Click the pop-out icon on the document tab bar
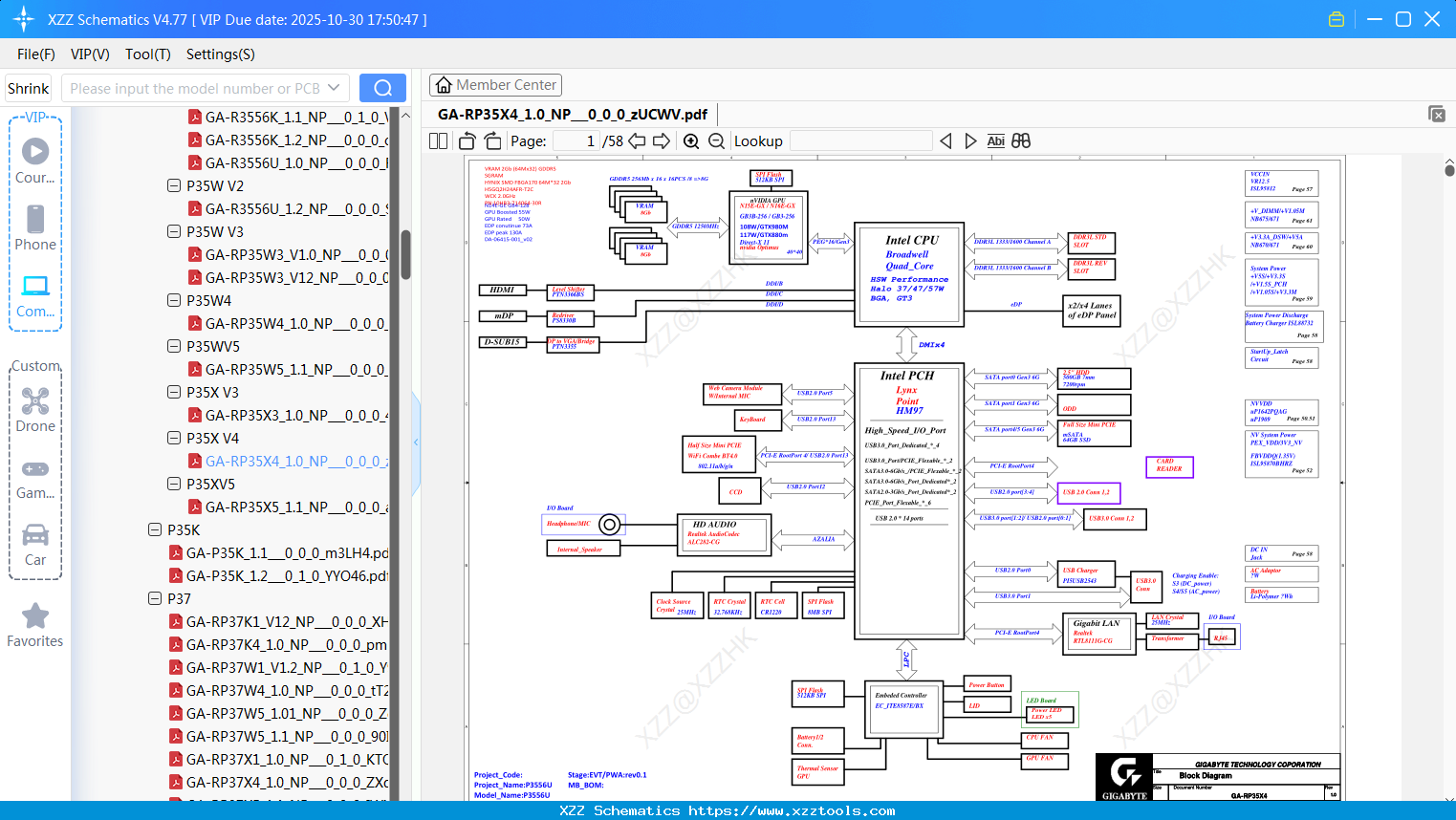This screenshot has width=1456, height=820. pos(1437,114)
